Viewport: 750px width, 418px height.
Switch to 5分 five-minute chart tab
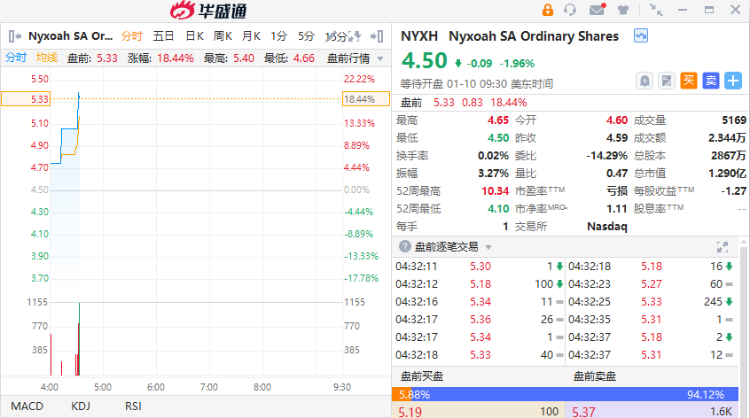[x=306, y=36]
